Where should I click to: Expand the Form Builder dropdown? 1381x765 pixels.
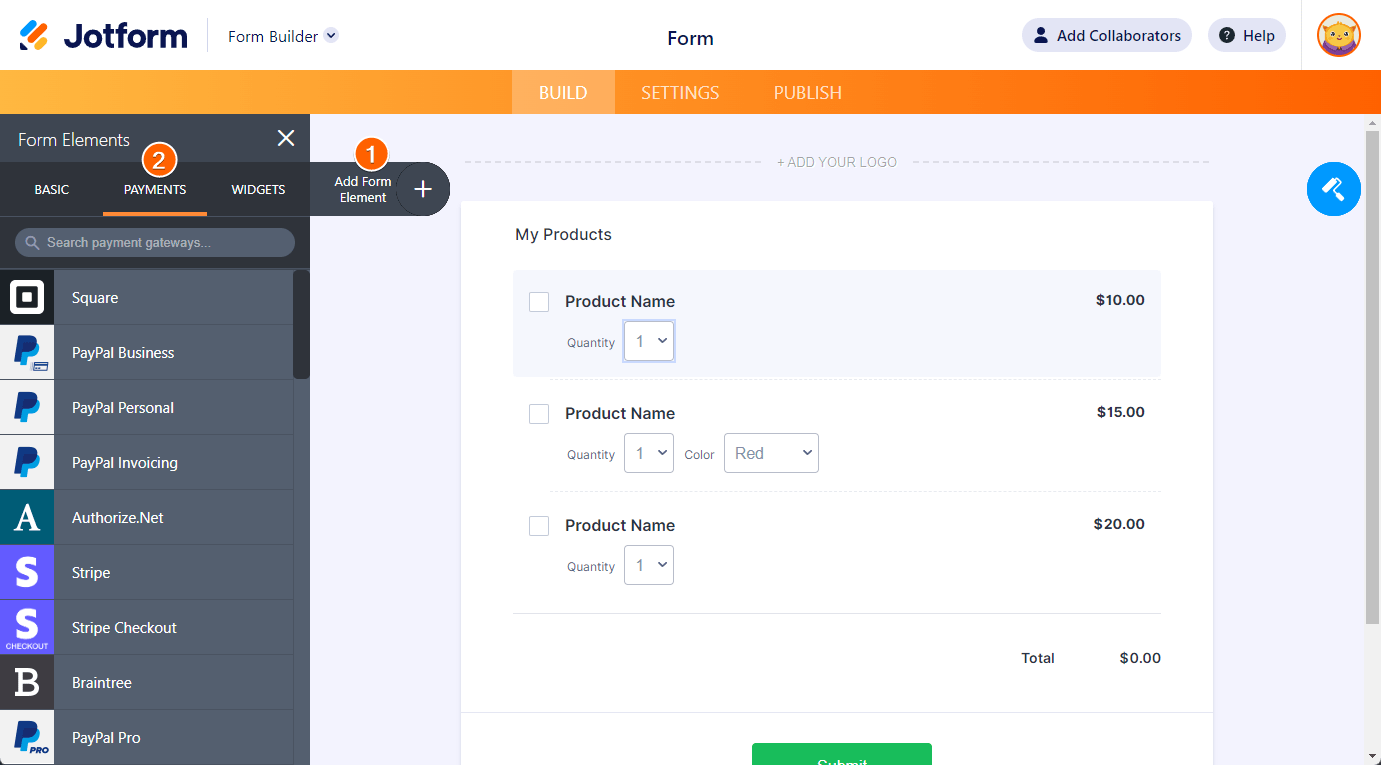tap(332, 36)
